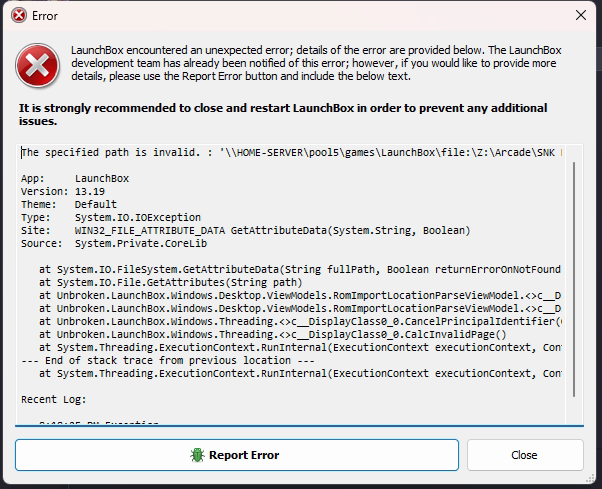Click the resize grip at dialog corner
Screen dimensions: 602x489
click(590, 478)
